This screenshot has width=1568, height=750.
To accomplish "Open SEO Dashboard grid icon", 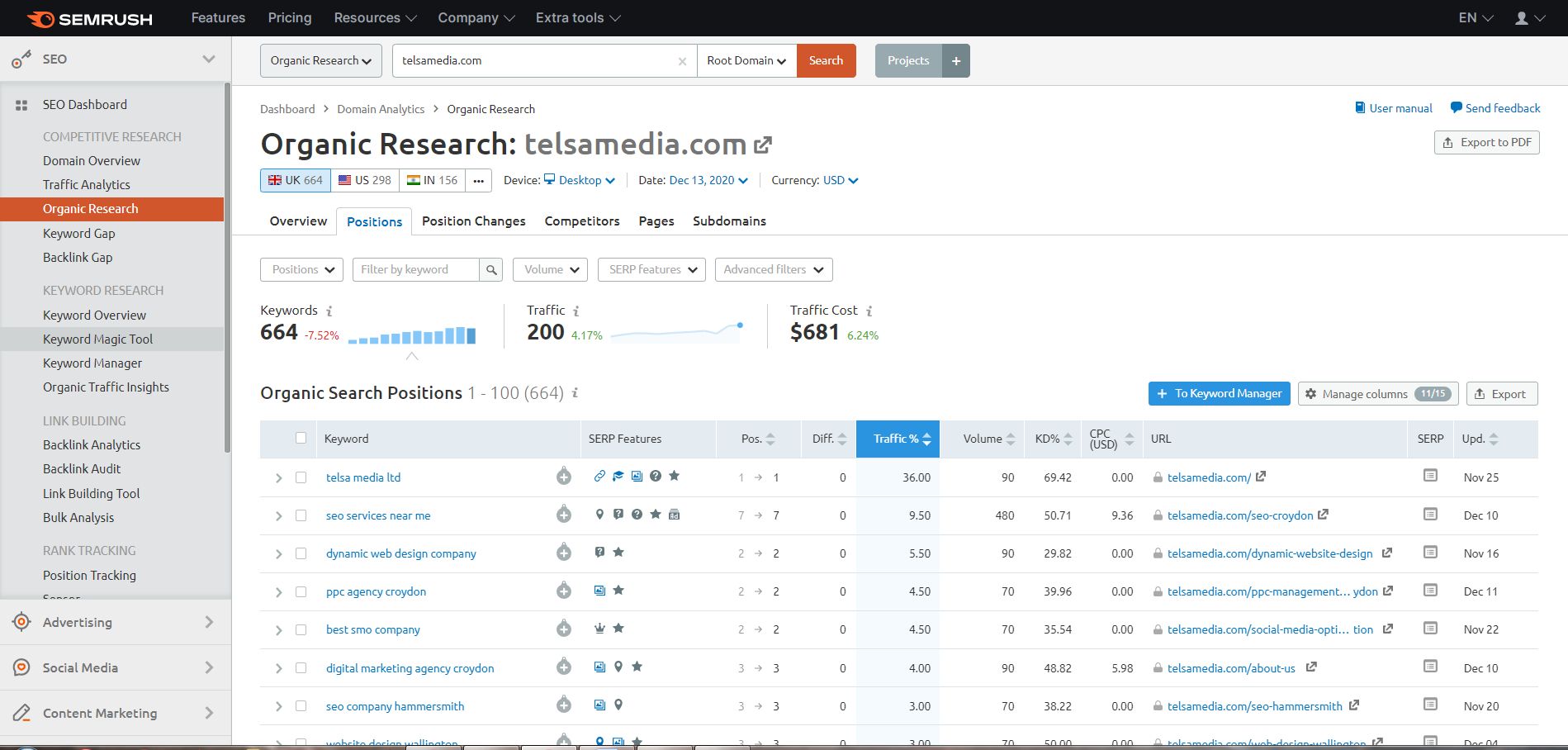I will (21, 105).
